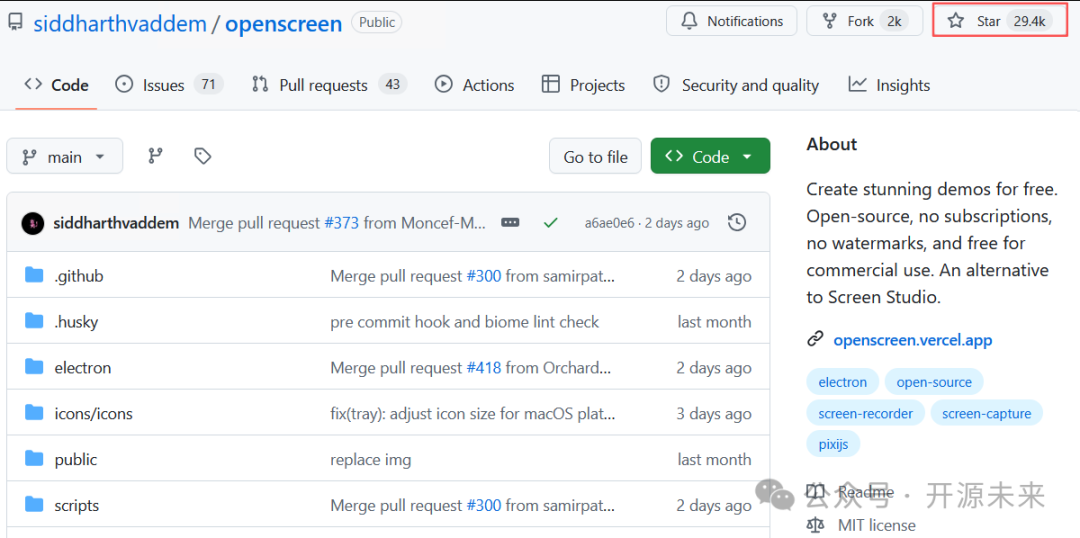Click siddharthvaddem's commit author avatar
Image resolution: width=1080 pixels, height=538 pixels.
pyautogui.click(x=32, y=223)
